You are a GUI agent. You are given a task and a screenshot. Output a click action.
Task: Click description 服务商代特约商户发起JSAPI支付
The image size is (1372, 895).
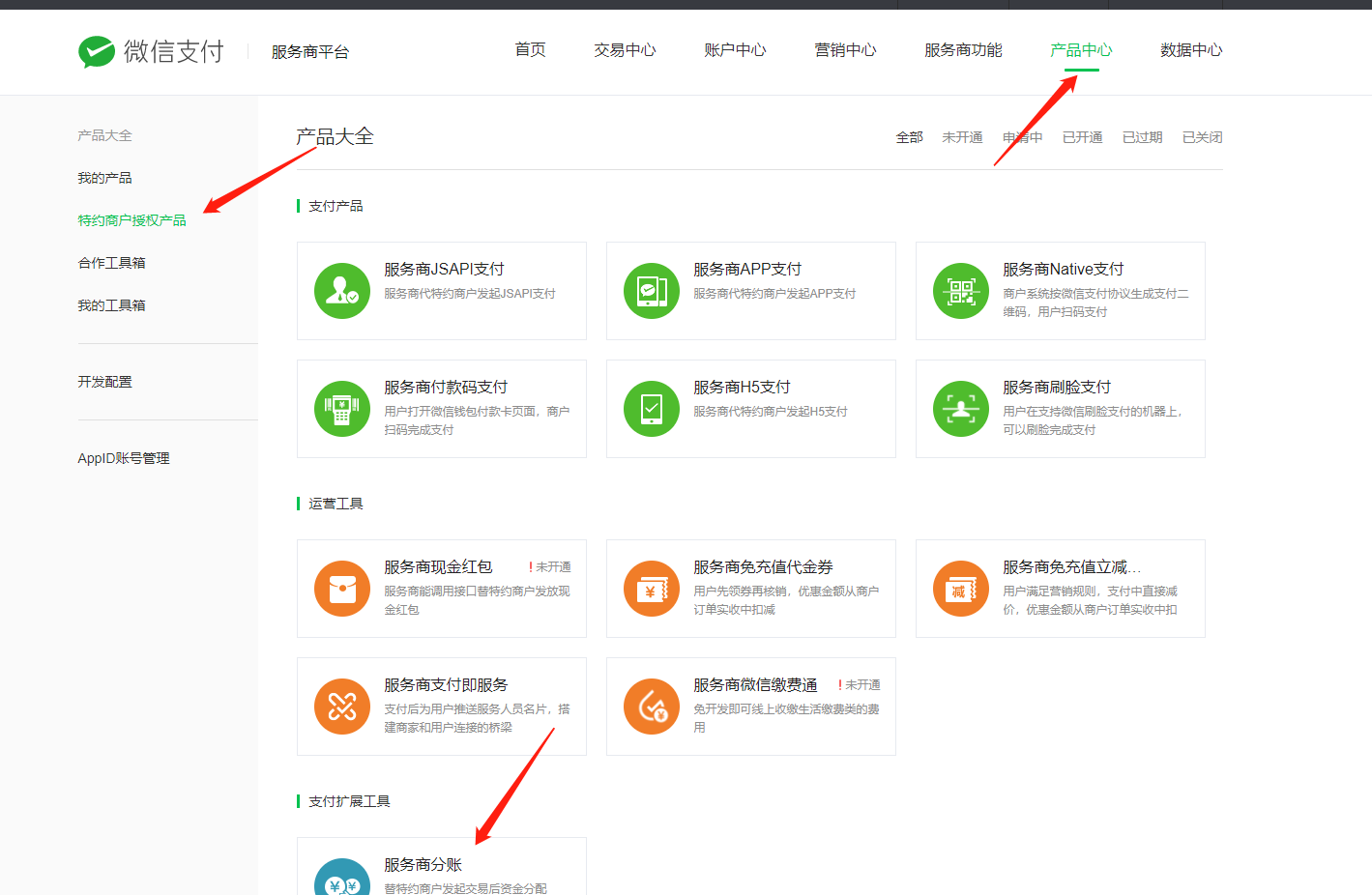tap(470, 294)
